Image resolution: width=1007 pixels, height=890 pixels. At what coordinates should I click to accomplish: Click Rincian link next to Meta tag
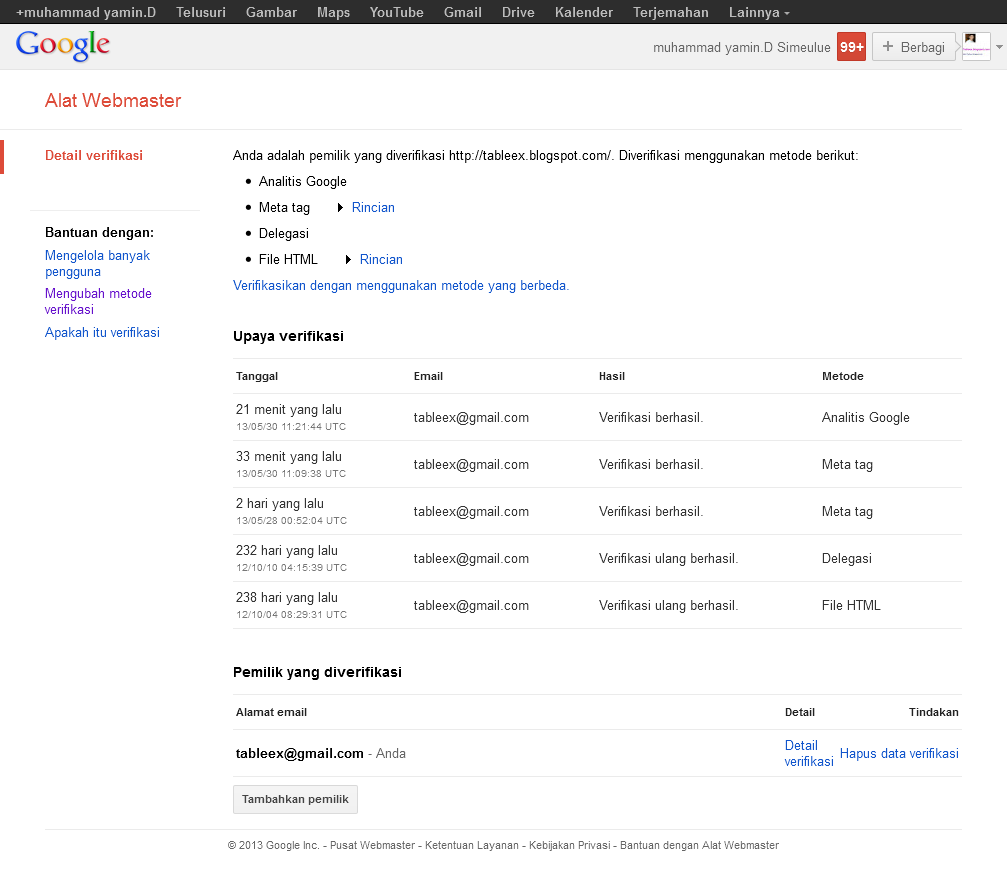pyautogui.click(x=373, y=207)
